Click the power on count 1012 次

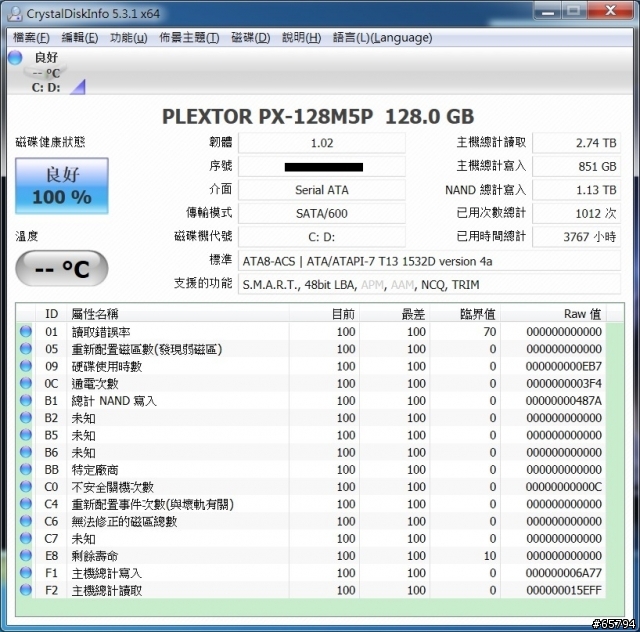(576, 214)
